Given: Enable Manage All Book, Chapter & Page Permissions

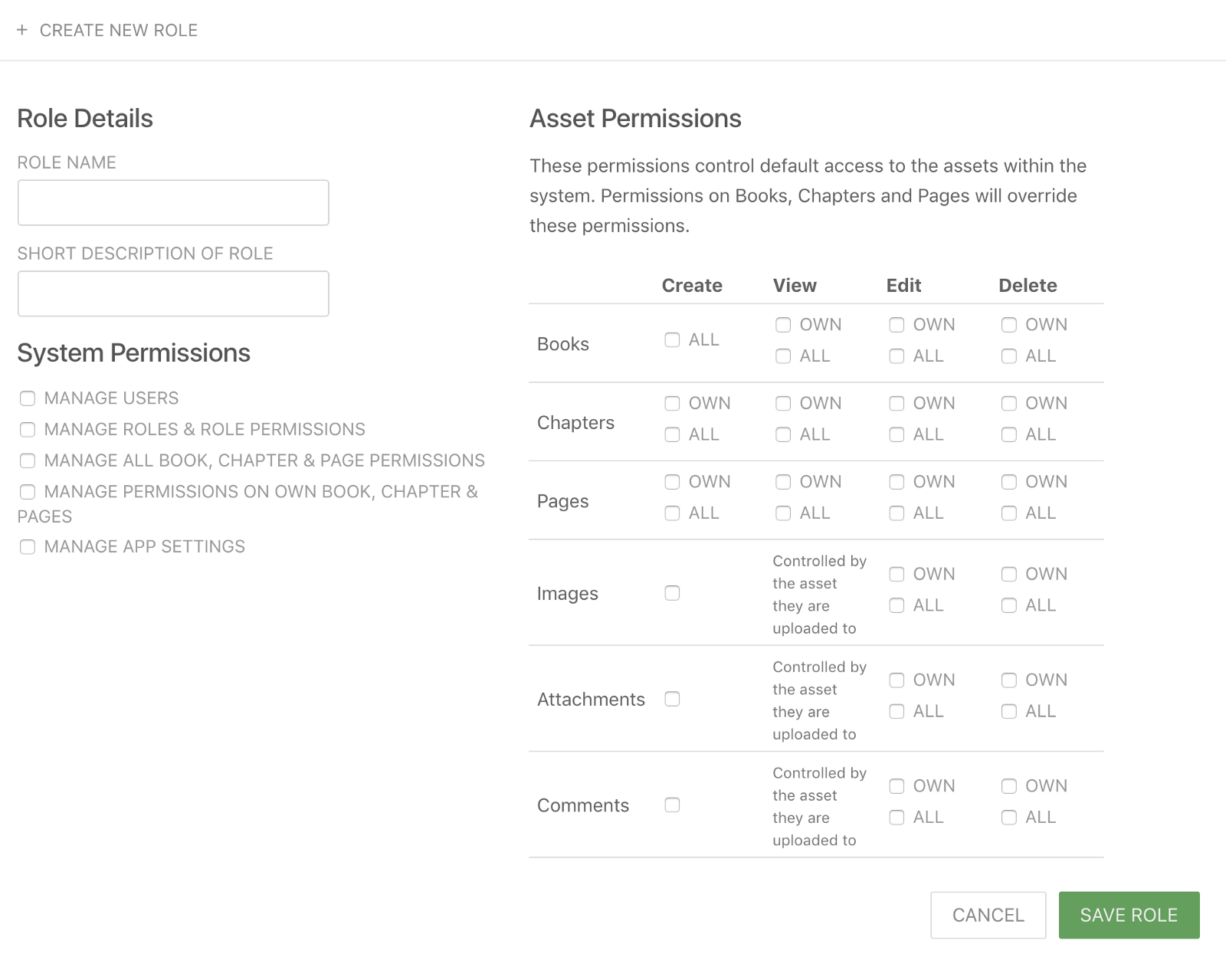Looking at the screenshot, I should pyautogui.click(x=28, y=461).
